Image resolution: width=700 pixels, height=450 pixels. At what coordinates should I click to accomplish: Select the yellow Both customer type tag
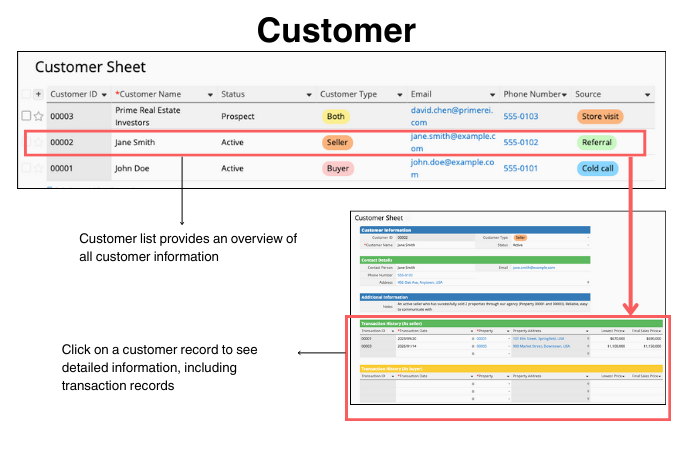[x=335, y=116]
